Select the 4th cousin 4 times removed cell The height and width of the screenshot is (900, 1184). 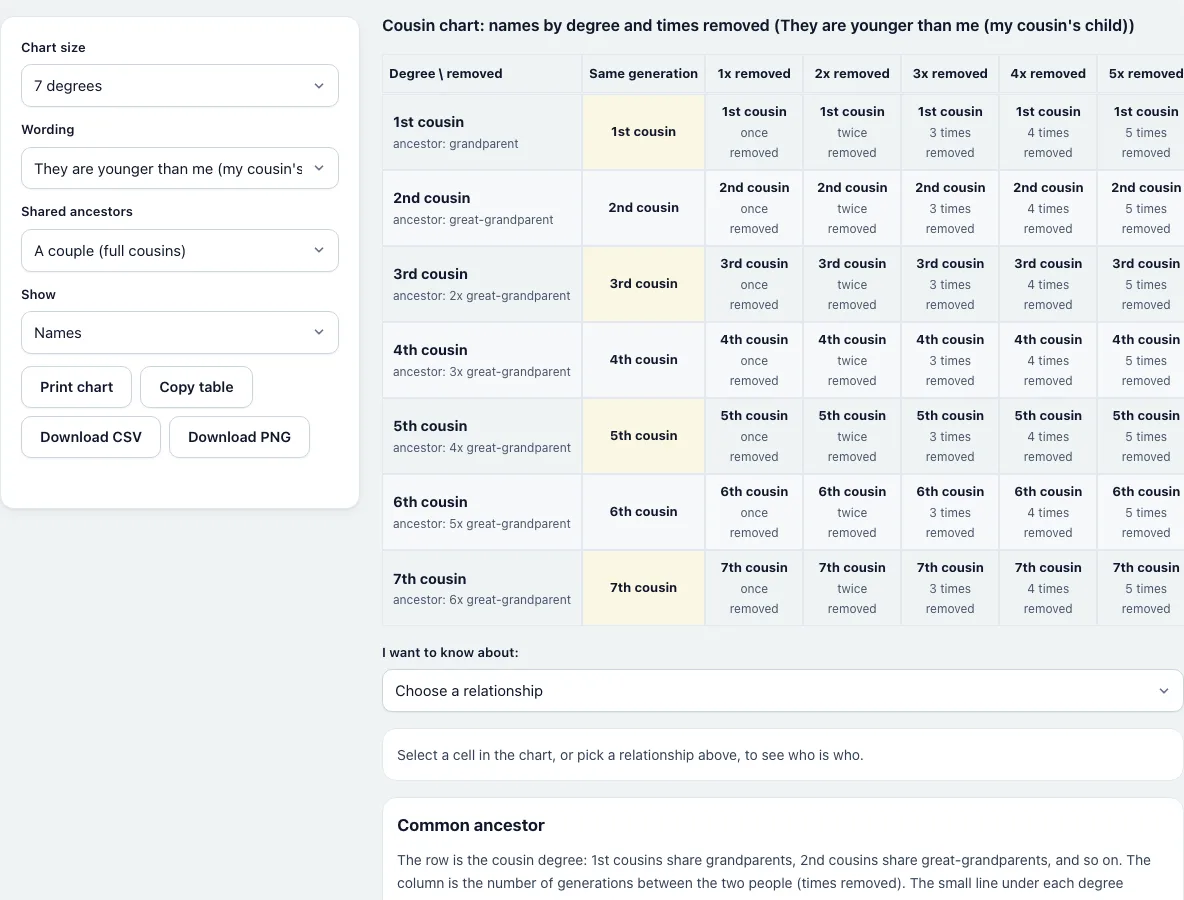[x=1048, y=360]
